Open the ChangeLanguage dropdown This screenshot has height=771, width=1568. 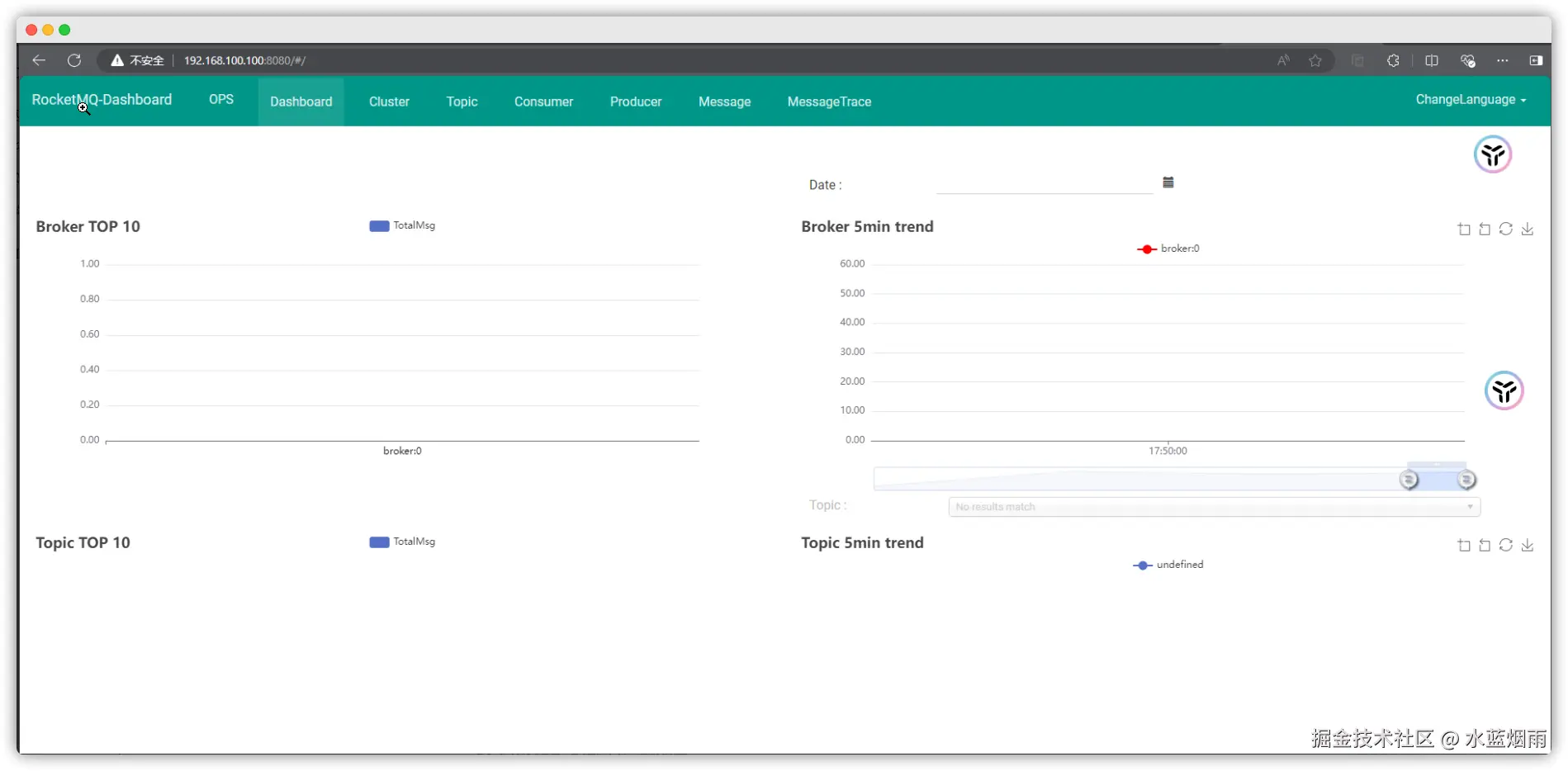1471,99
